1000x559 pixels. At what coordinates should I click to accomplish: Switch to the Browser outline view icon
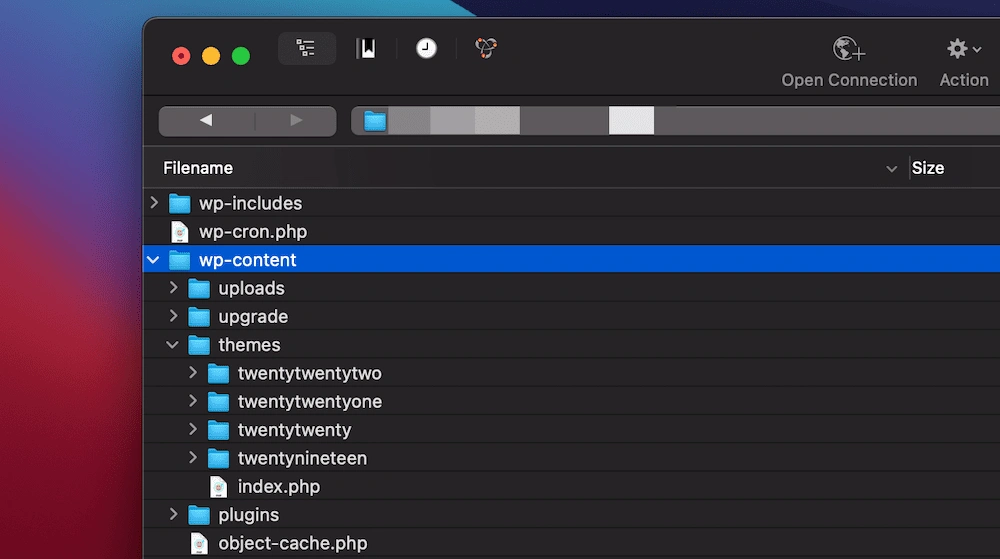(x=306, y=48)
